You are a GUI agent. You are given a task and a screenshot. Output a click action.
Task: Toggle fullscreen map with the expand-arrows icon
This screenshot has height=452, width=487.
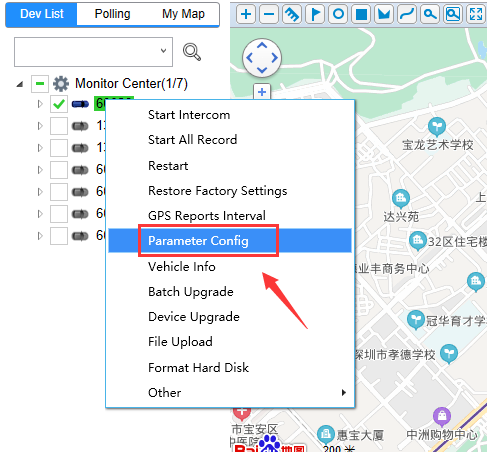tap(476, 14)
